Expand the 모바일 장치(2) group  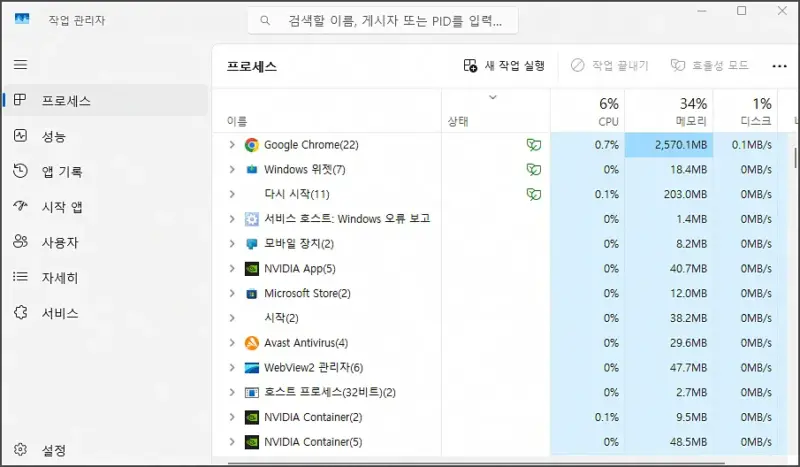point(232,244)
